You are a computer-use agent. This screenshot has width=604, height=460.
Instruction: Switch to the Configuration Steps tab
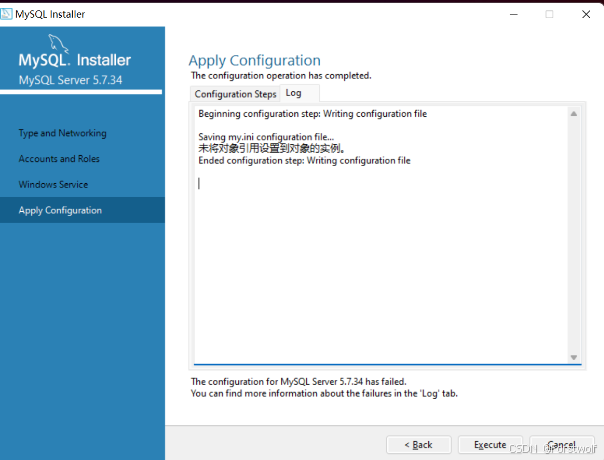click(235, 94)
